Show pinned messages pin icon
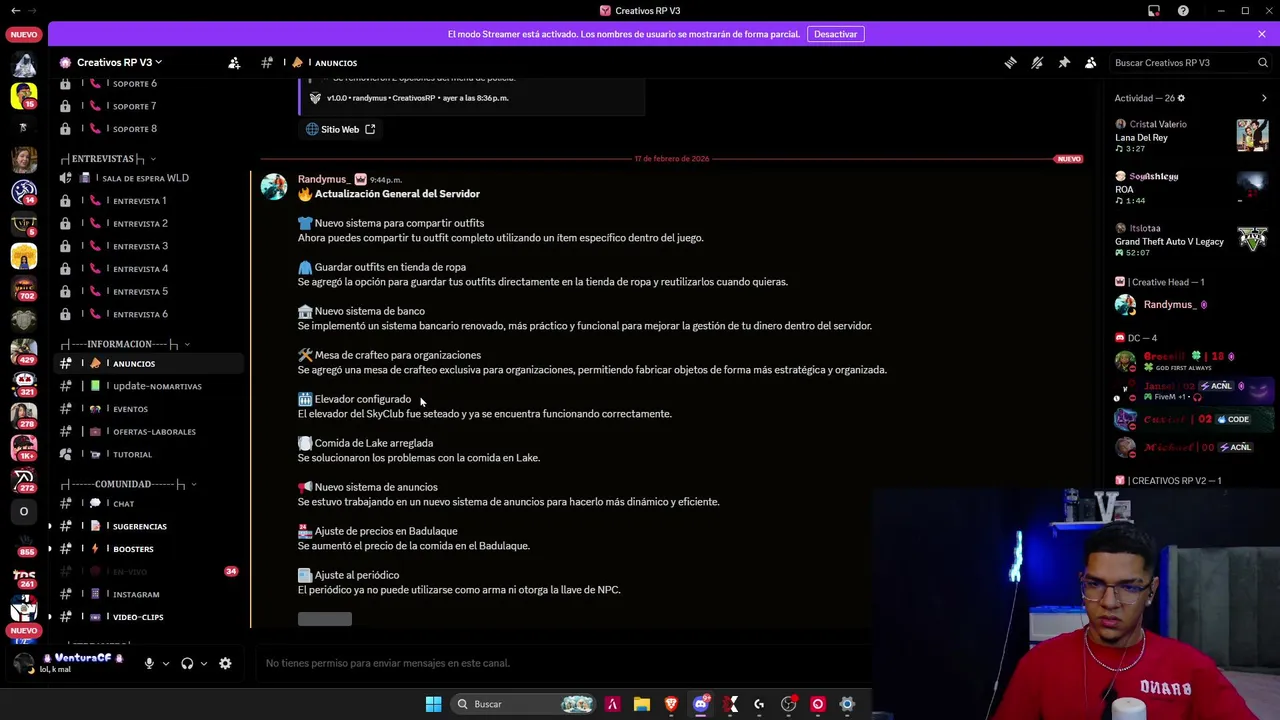Viewport: 1280px width, 720px height. click(1064, 62)
